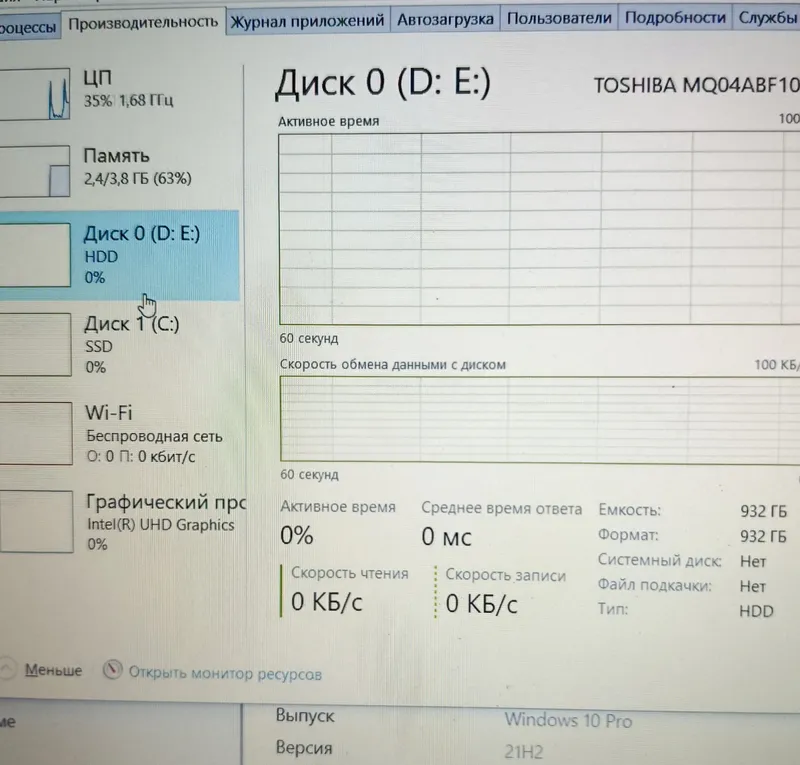Click the Тип HDD value
Viewport: 800px width, 765px height.
757,611
